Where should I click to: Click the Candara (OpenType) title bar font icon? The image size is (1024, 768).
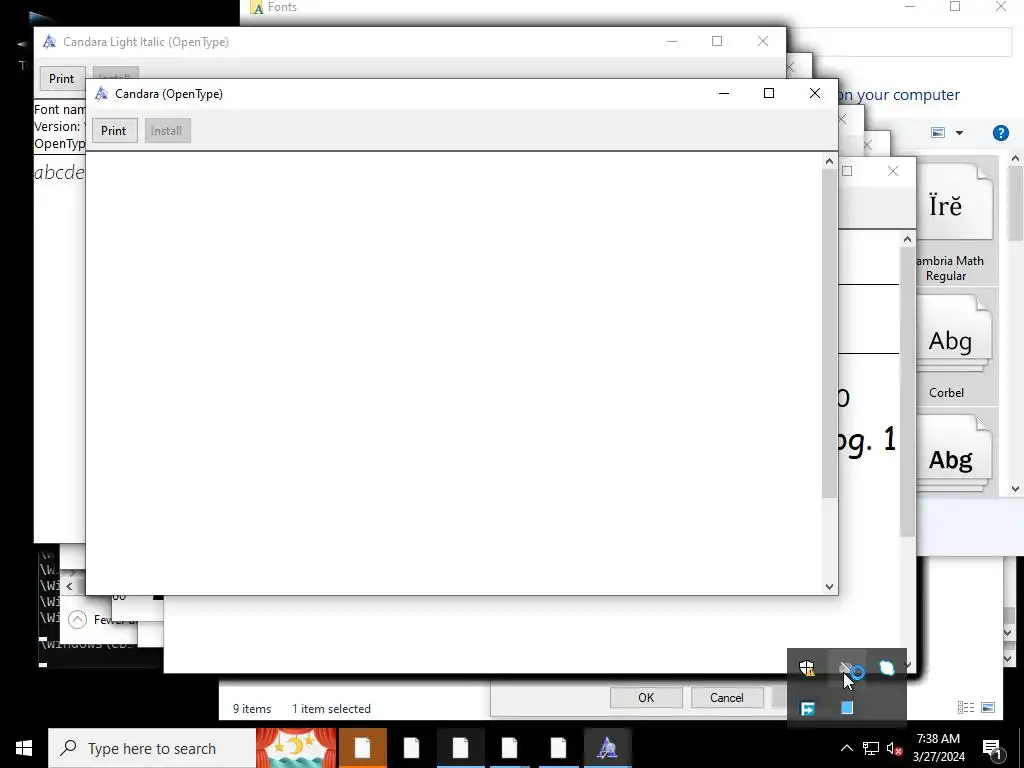[101, 93]
